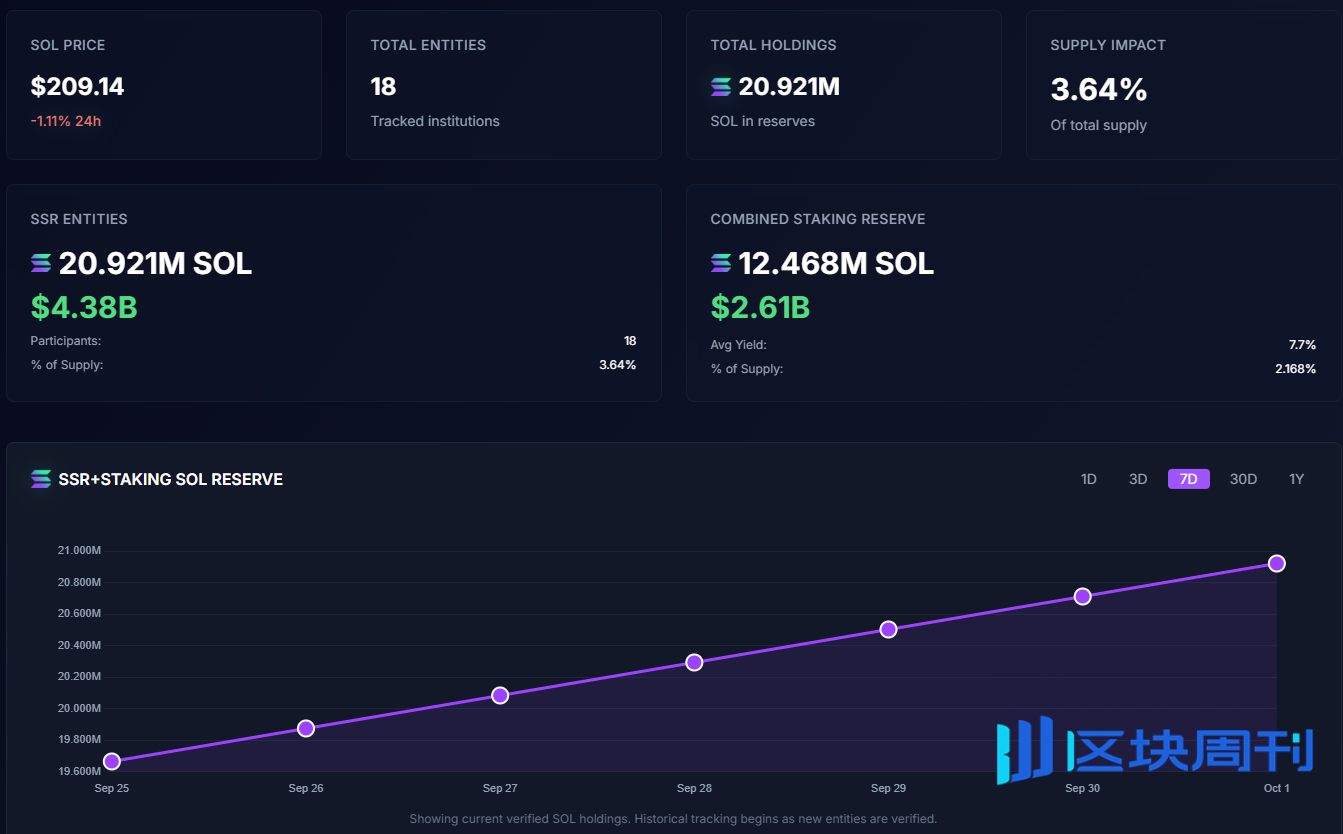Show the 1Y chart range

point(1296,479)
